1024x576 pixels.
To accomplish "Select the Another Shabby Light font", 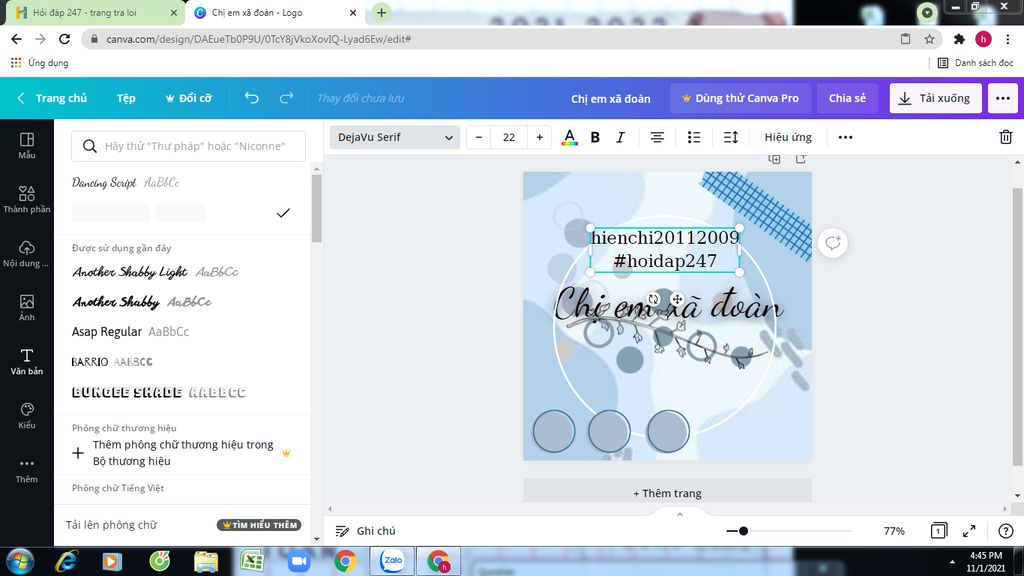I will click(x=130, y=272).
